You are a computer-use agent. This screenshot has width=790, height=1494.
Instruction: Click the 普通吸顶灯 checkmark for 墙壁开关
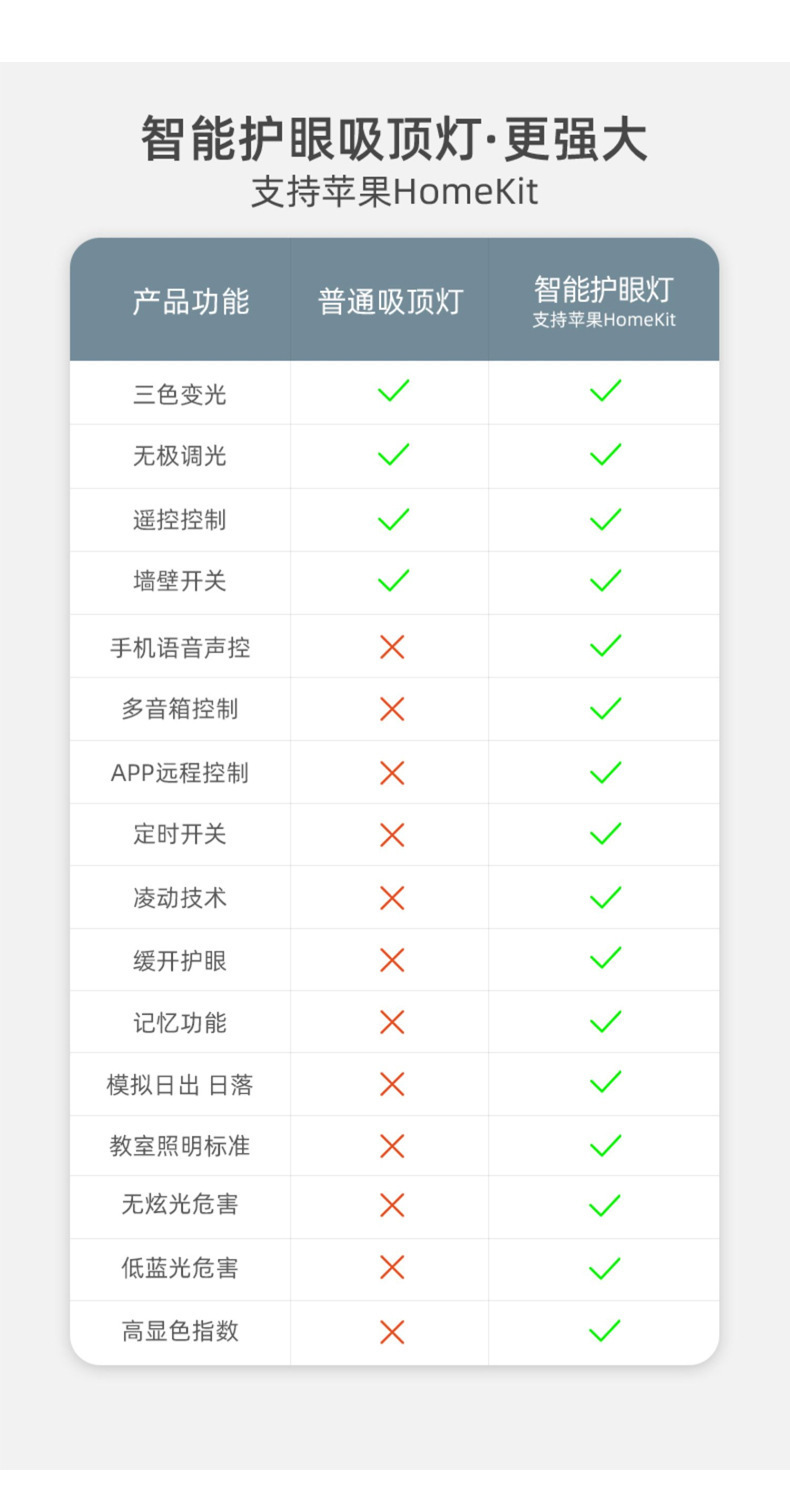click(x=393, y=580)
